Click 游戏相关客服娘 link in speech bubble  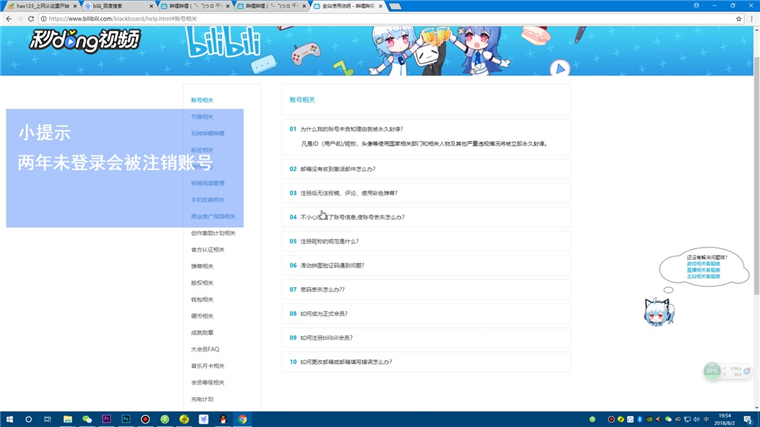[x=703, y=264]
